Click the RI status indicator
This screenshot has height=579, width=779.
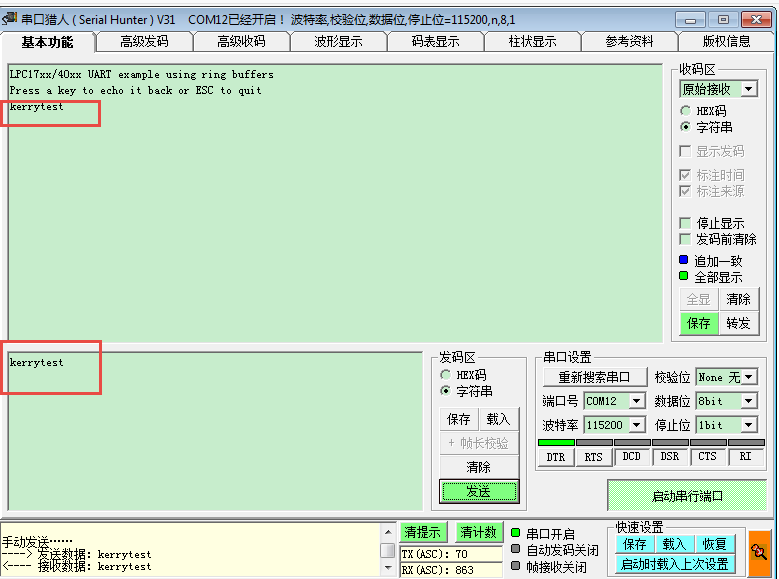745,456
